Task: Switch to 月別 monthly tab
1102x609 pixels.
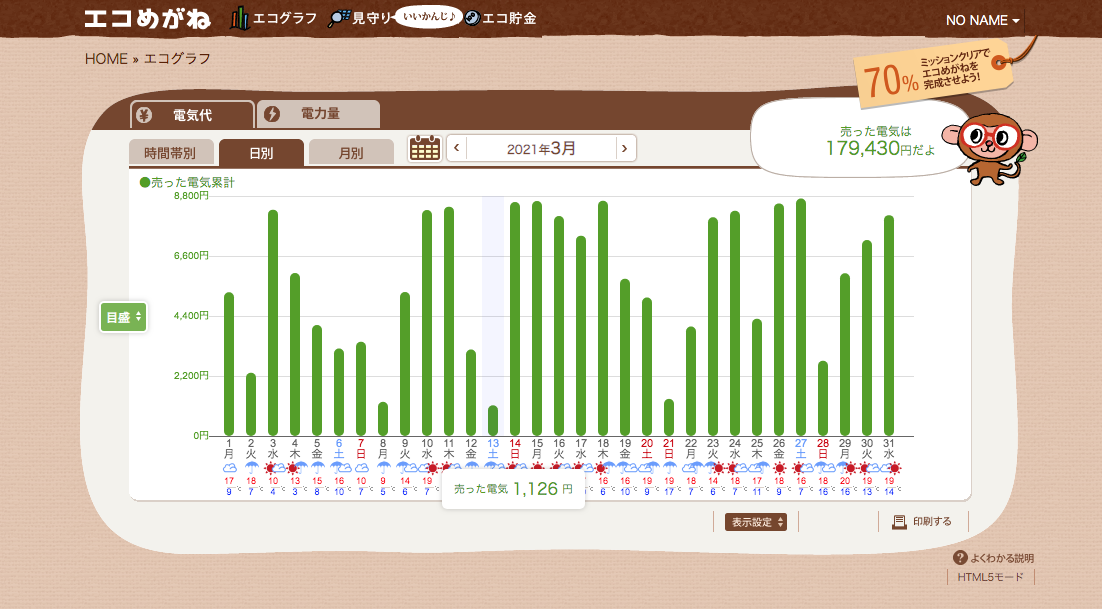Action: (x=350, y=153)
